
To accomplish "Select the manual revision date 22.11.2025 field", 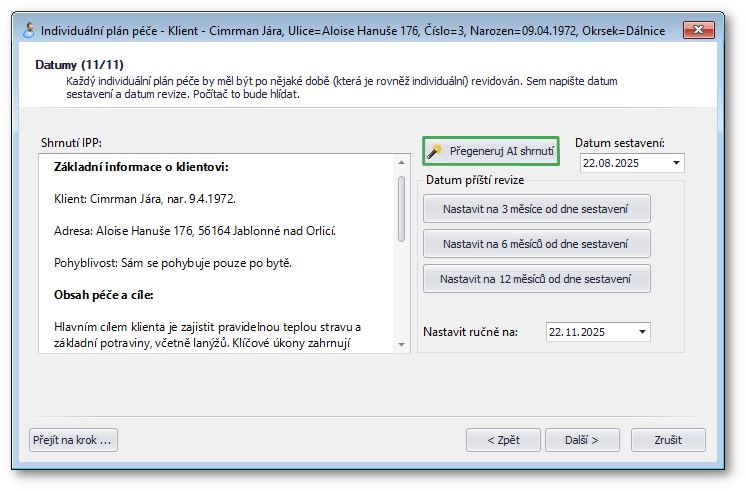I will pyautogui.click(x=588, y=331).
